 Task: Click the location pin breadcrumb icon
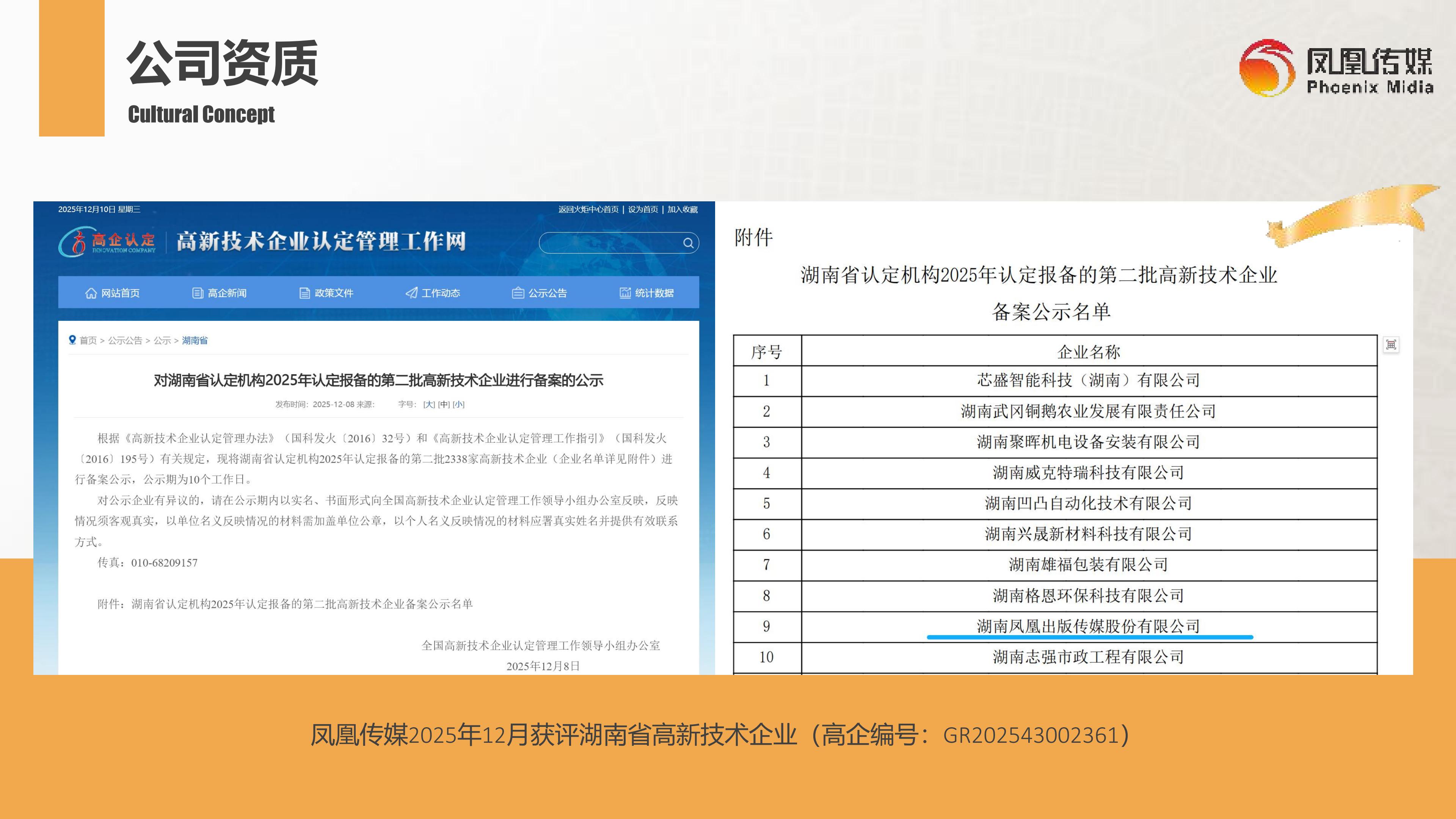(x=72, y=340)
